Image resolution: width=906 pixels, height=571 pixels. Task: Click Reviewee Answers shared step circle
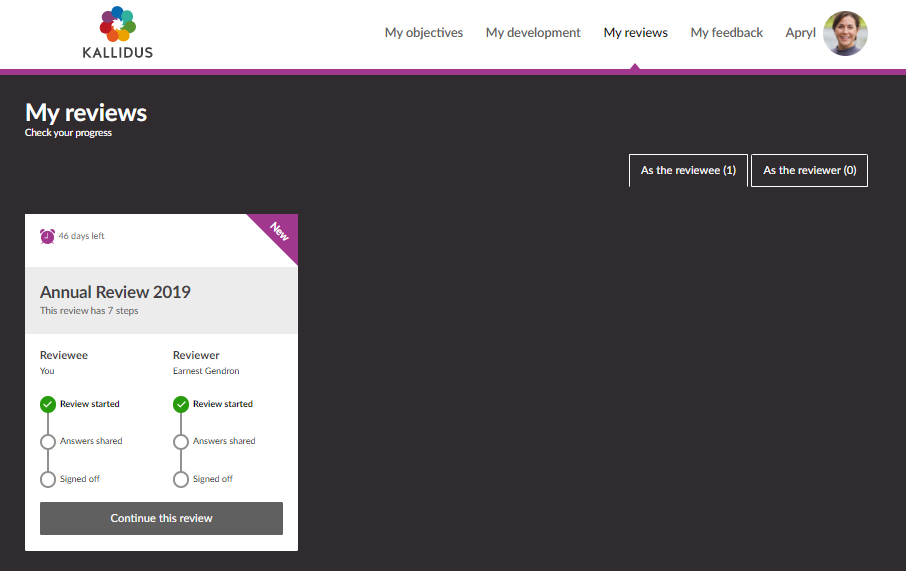click(48, 442)
